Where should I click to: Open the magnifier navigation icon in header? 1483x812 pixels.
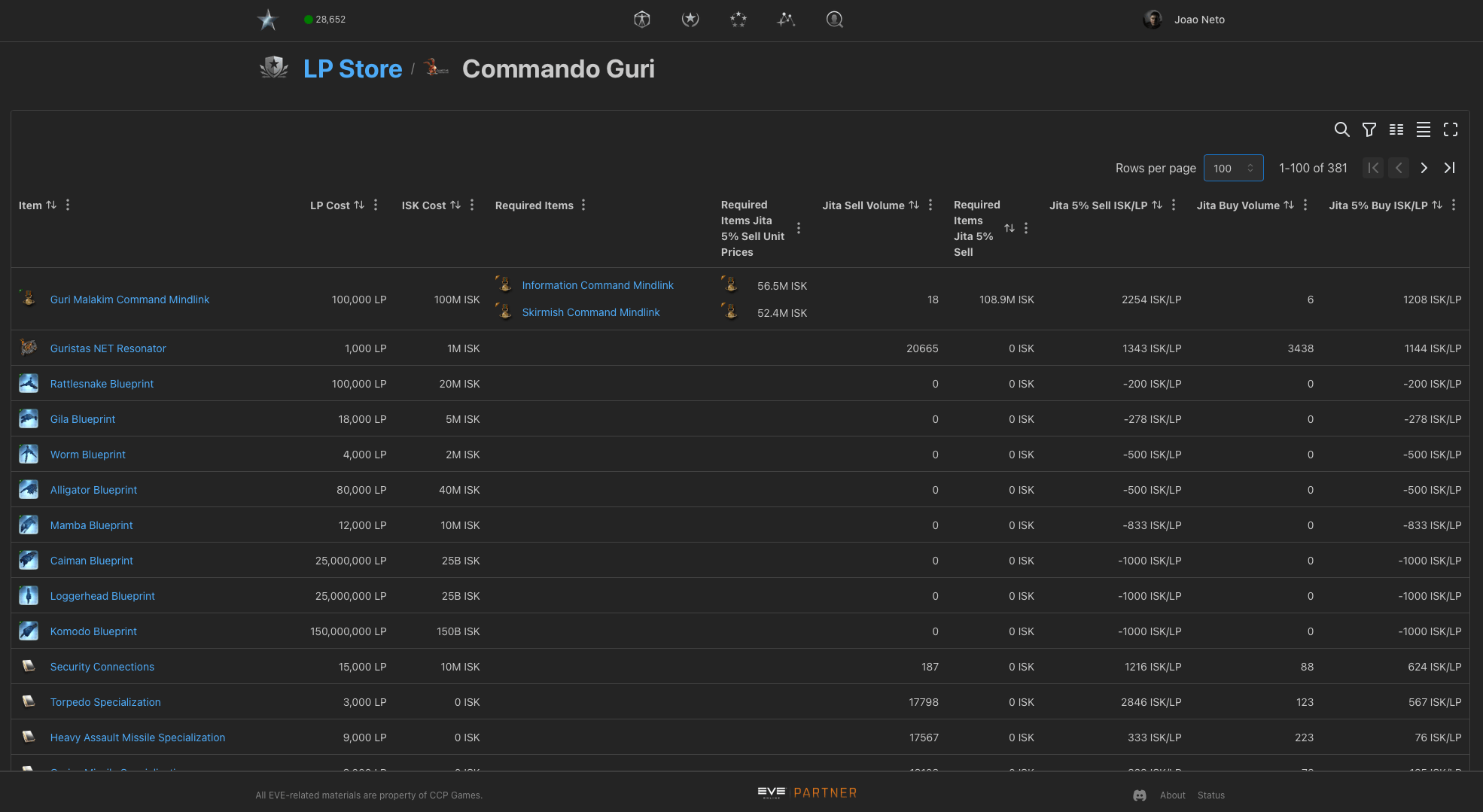pos(835,20)
